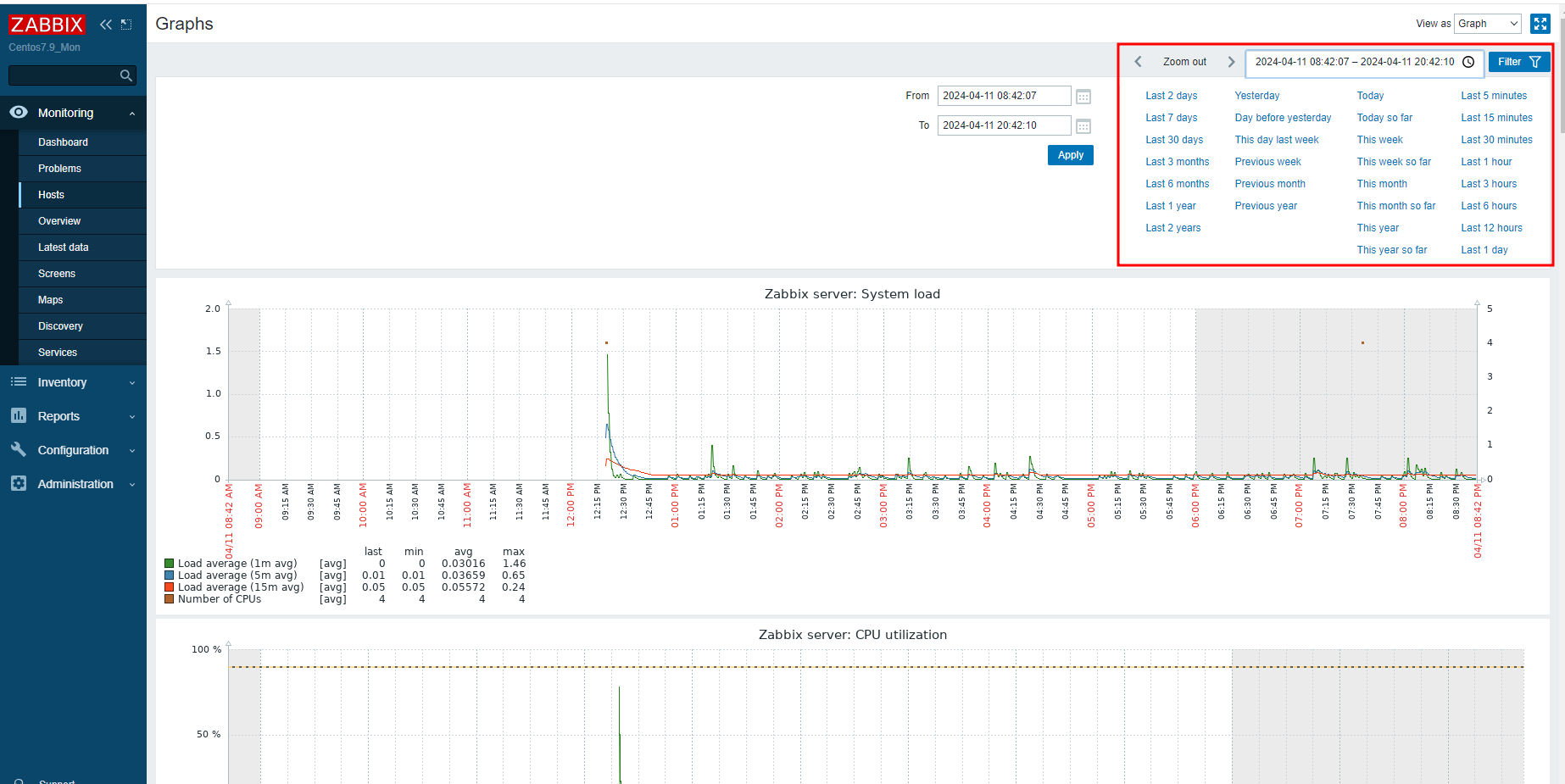Open the Services menu item
The image size is (1565, 784).
click(x=82, y=353)
